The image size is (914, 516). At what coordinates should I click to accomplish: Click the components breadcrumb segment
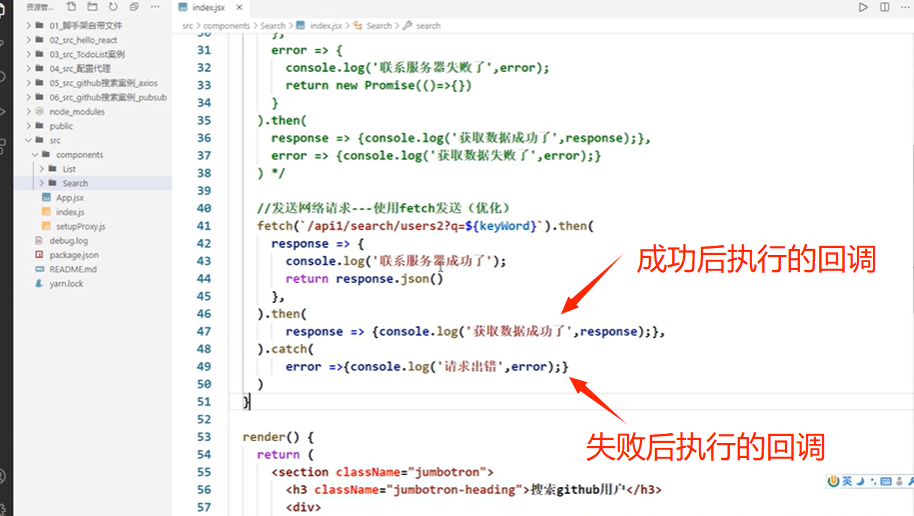226,26
